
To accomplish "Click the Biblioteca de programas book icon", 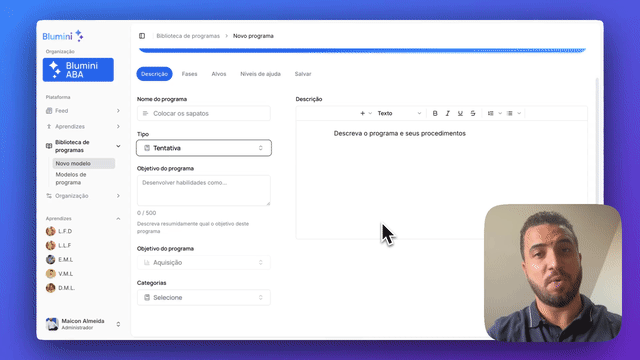I will point(49,146).
